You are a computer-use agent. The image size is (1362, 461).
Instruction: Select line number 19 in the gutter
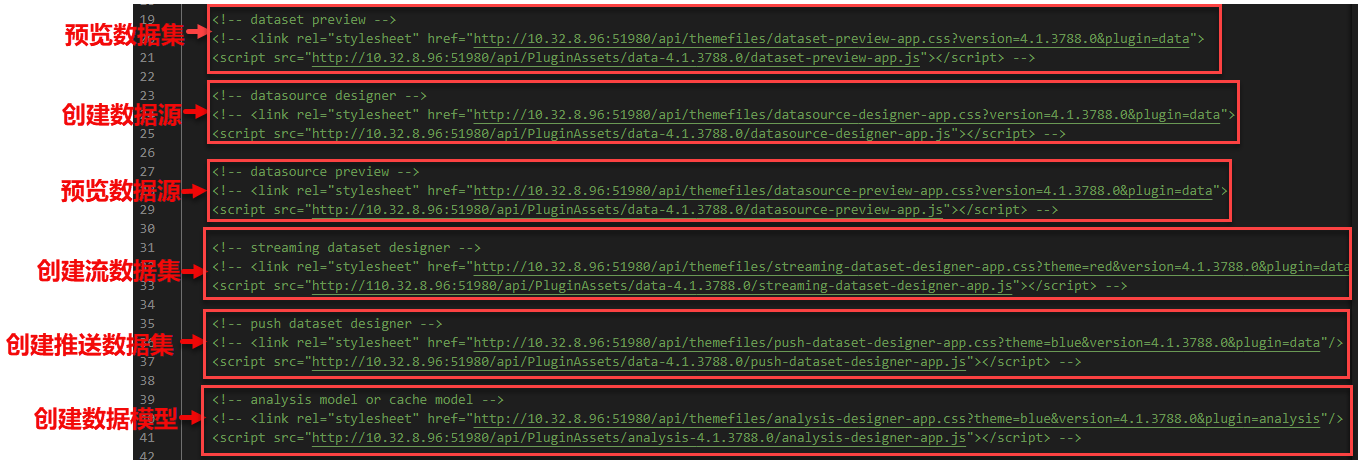coord(147,20)
